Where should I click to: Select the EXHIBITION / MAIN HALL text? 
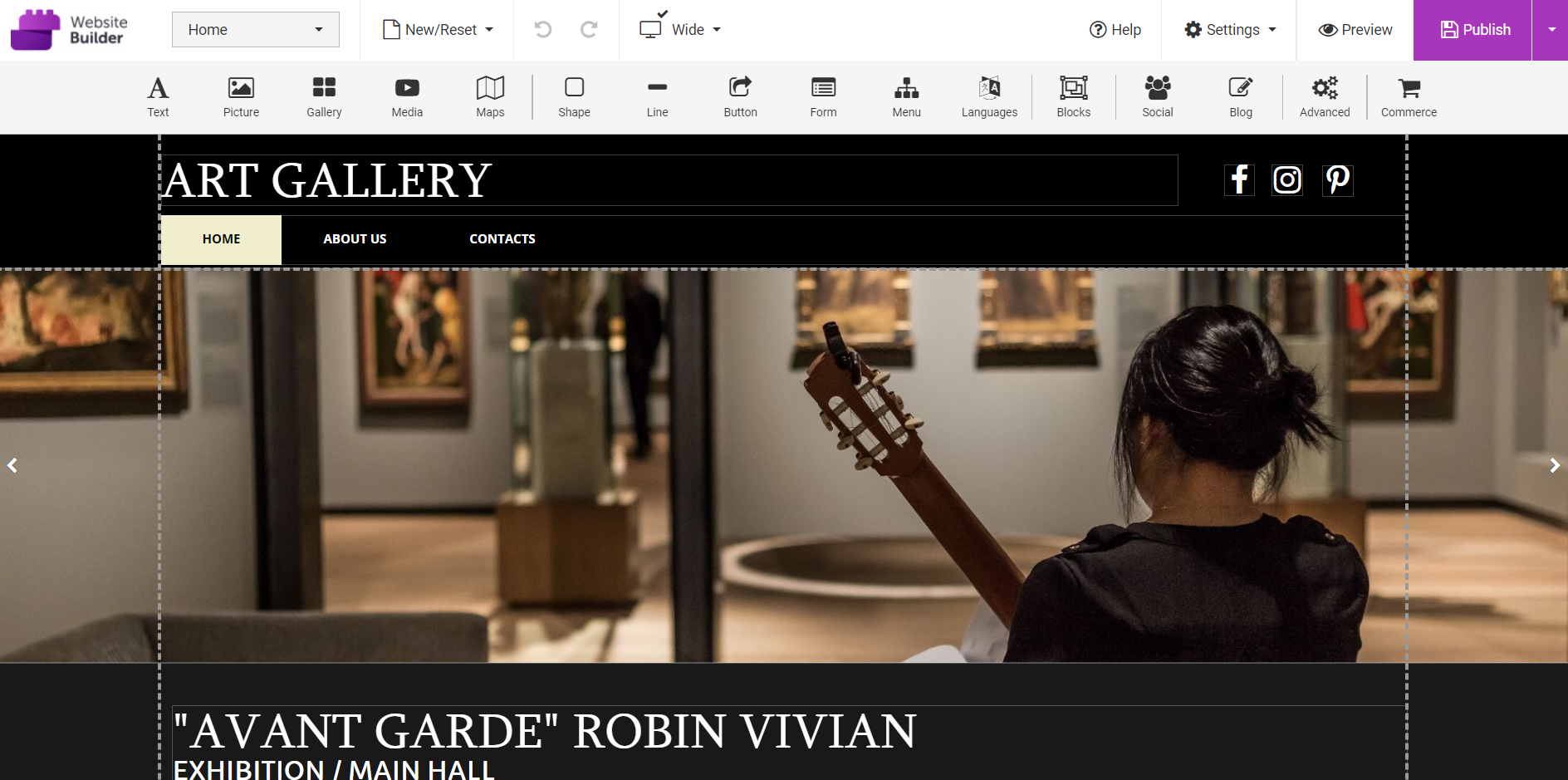coord(334,769)
